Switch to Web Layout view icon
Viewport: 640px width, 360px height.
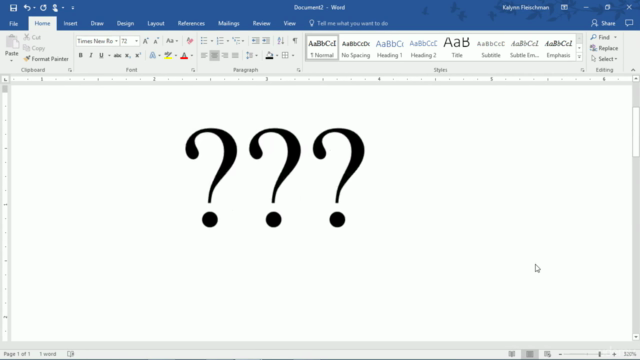pyautogui.click(x=547, y=354)
